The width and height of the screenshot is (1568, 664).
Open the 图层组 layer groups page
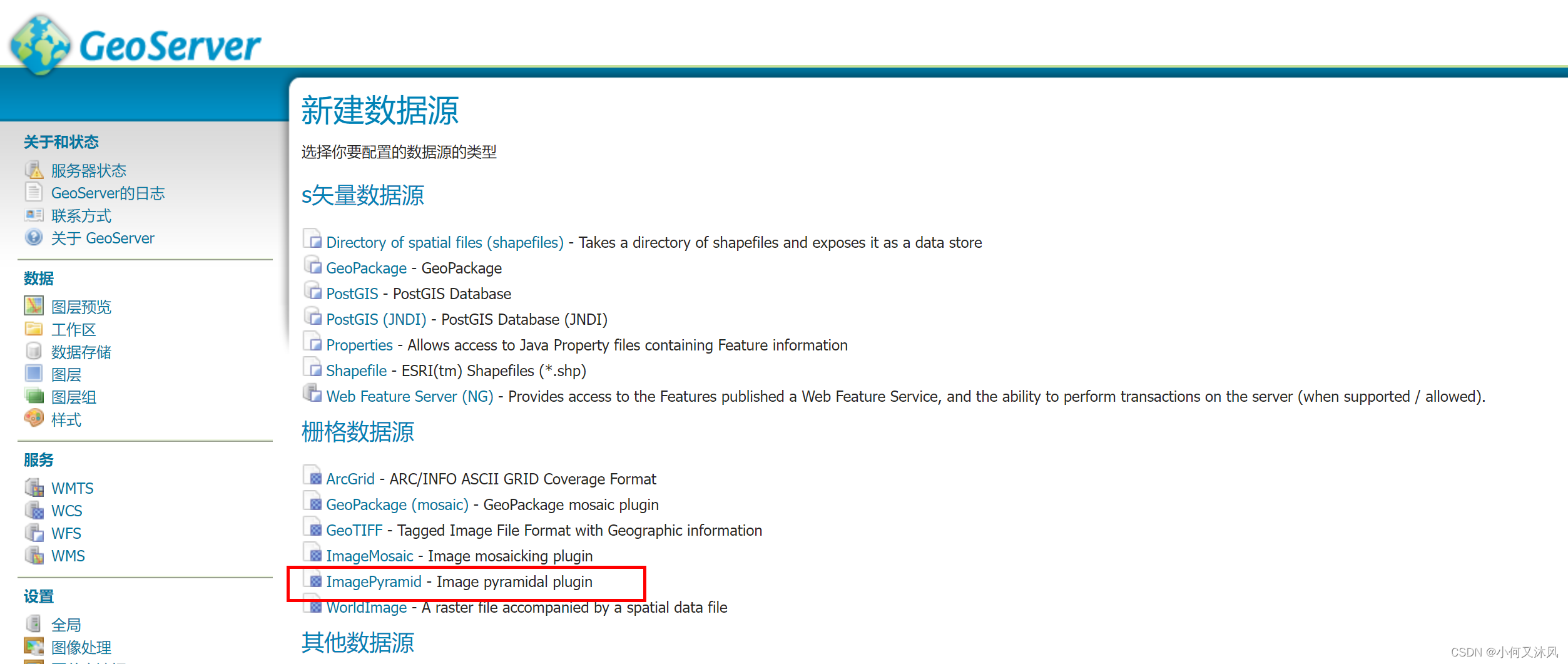pos(73,397)
